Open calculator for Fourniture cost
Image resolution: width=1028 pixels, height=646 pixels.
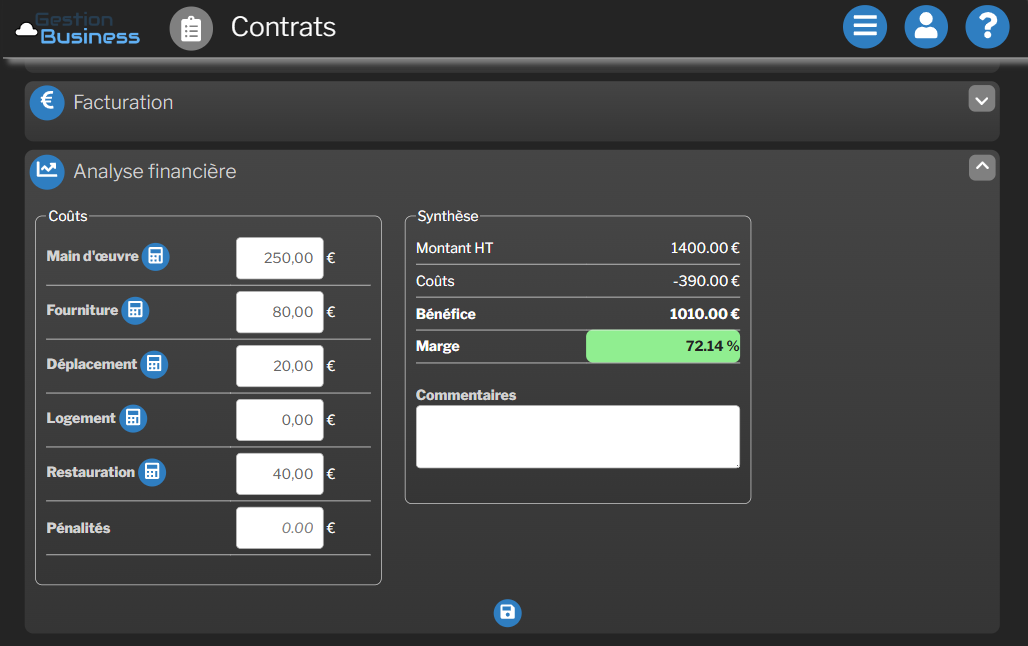pos(135,311)
